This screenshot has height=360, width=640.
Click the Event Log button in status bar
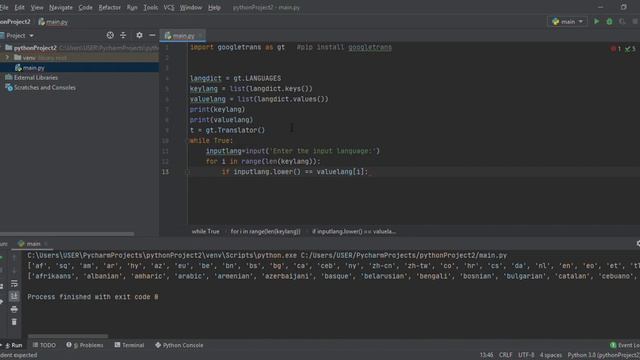[624, 345]
